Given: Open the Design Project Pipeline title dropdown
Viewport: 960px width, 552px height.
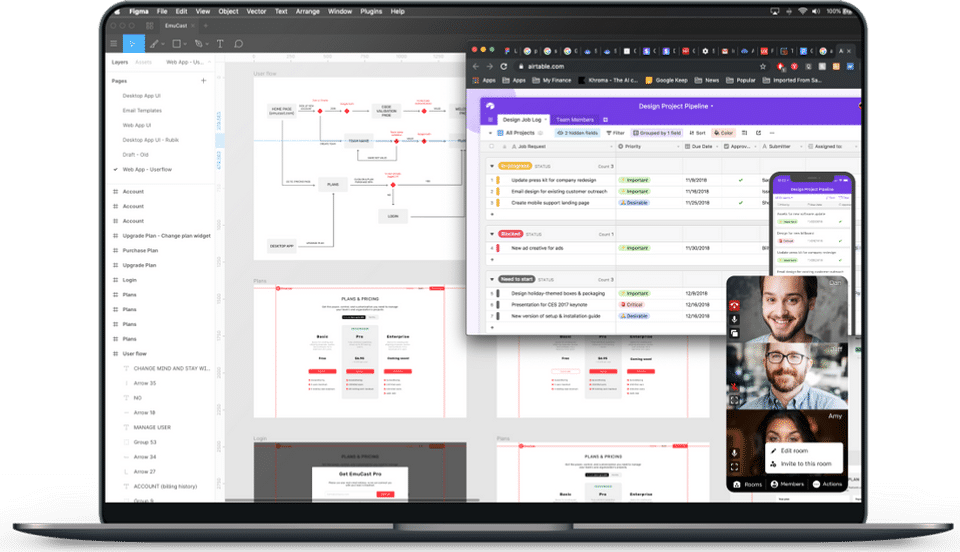Looking at the screenshot, I should click(676, 106).
